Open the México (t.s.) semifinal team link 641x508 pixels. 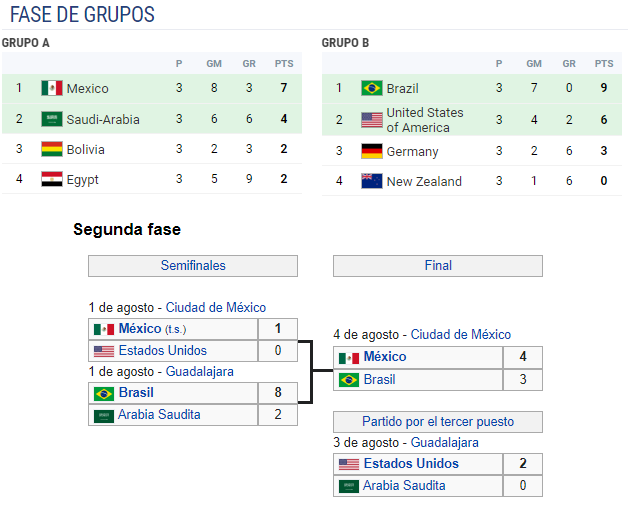(x=140, y=329)
